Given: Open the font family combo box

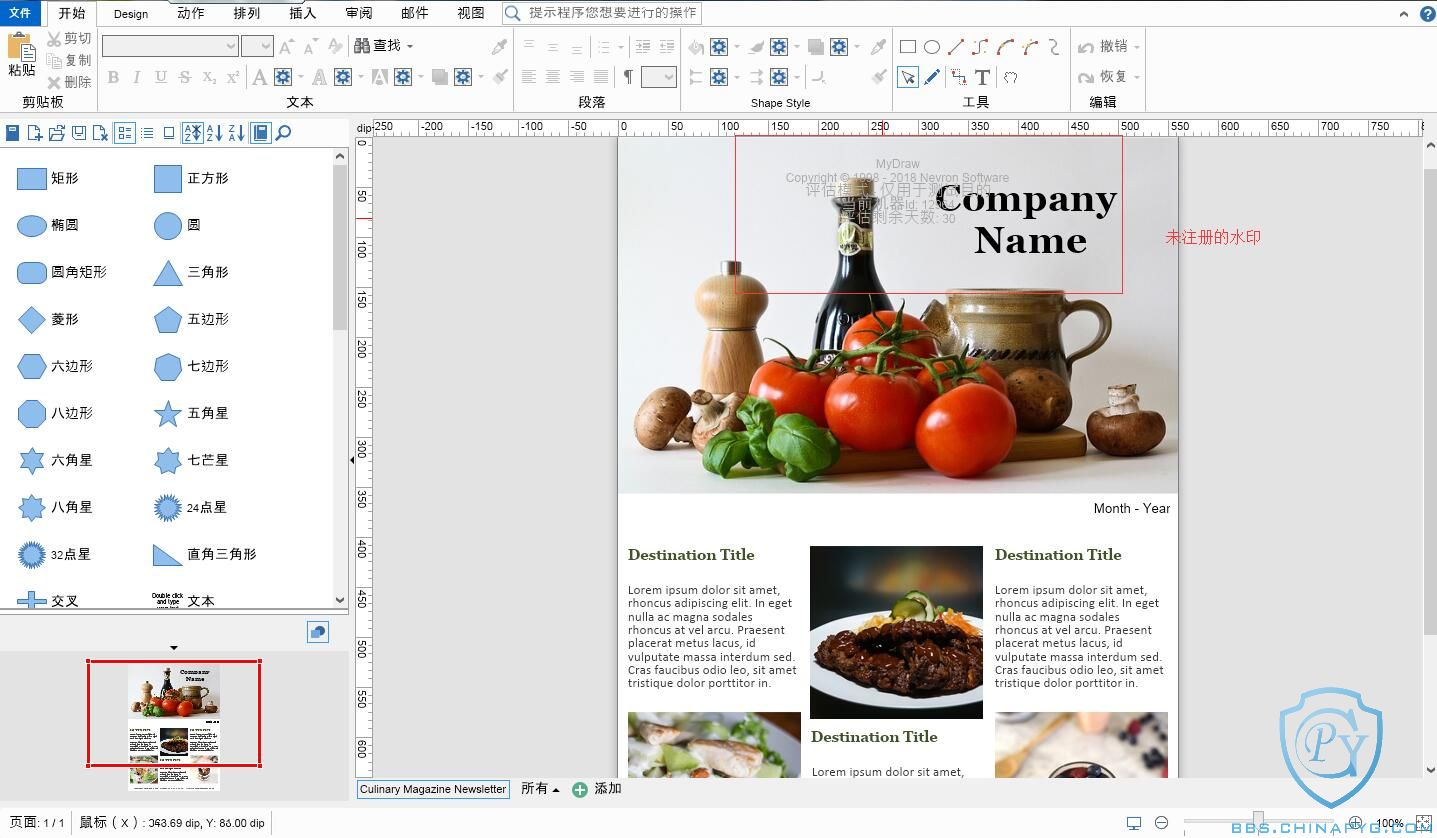Looking at the screenshot, I should click(171, 46).
